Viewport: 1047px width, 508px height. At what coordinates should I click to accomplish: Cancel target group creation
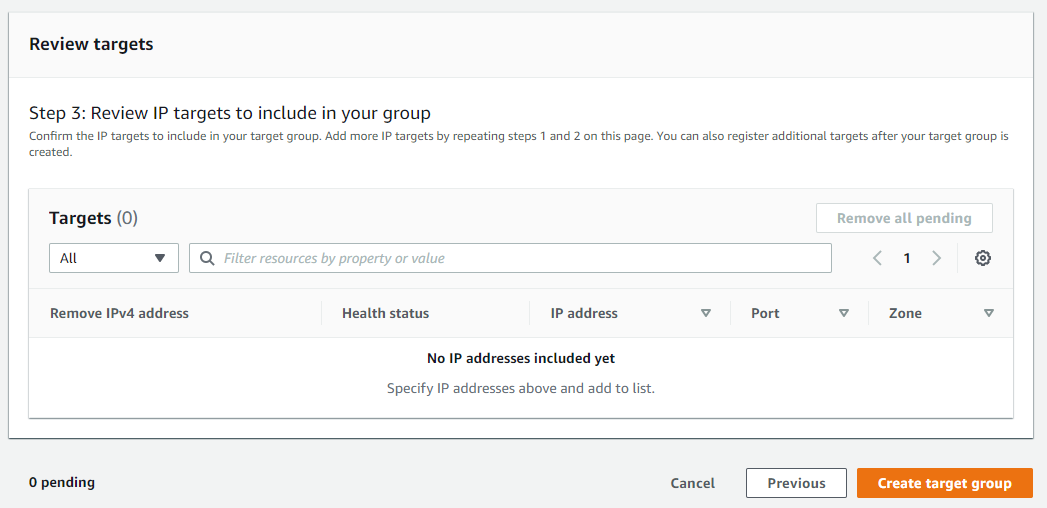pos(693,483)
